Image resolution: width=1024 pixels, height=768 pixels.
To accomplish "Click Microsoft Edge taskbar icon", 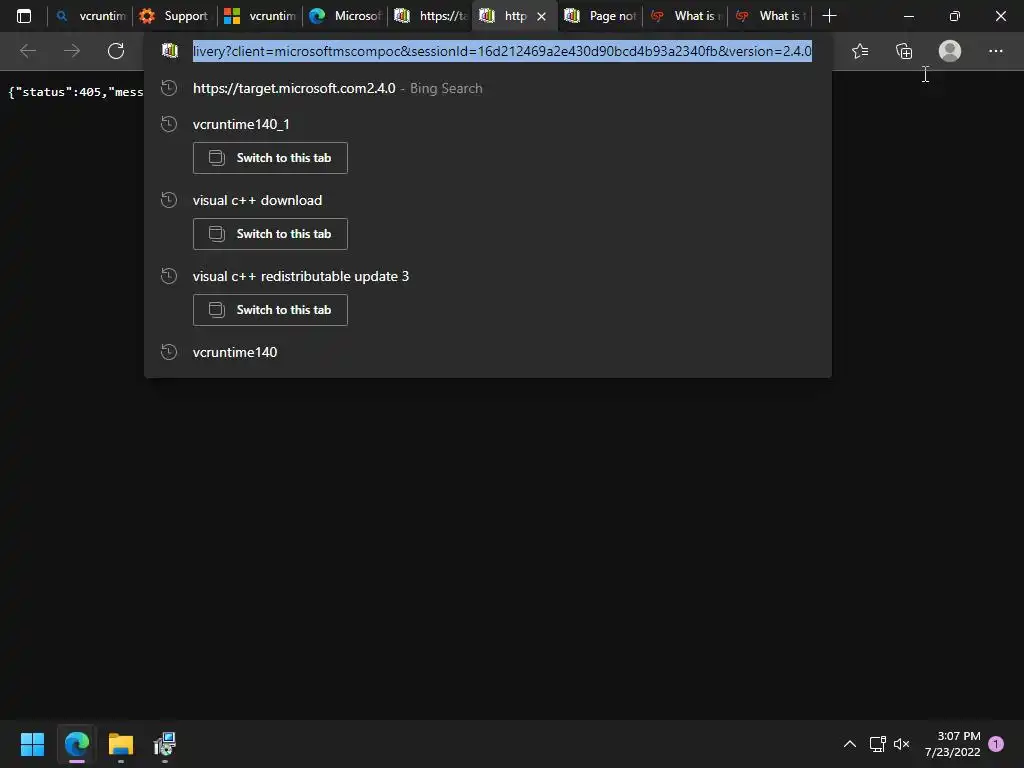I will click(76, 744).
